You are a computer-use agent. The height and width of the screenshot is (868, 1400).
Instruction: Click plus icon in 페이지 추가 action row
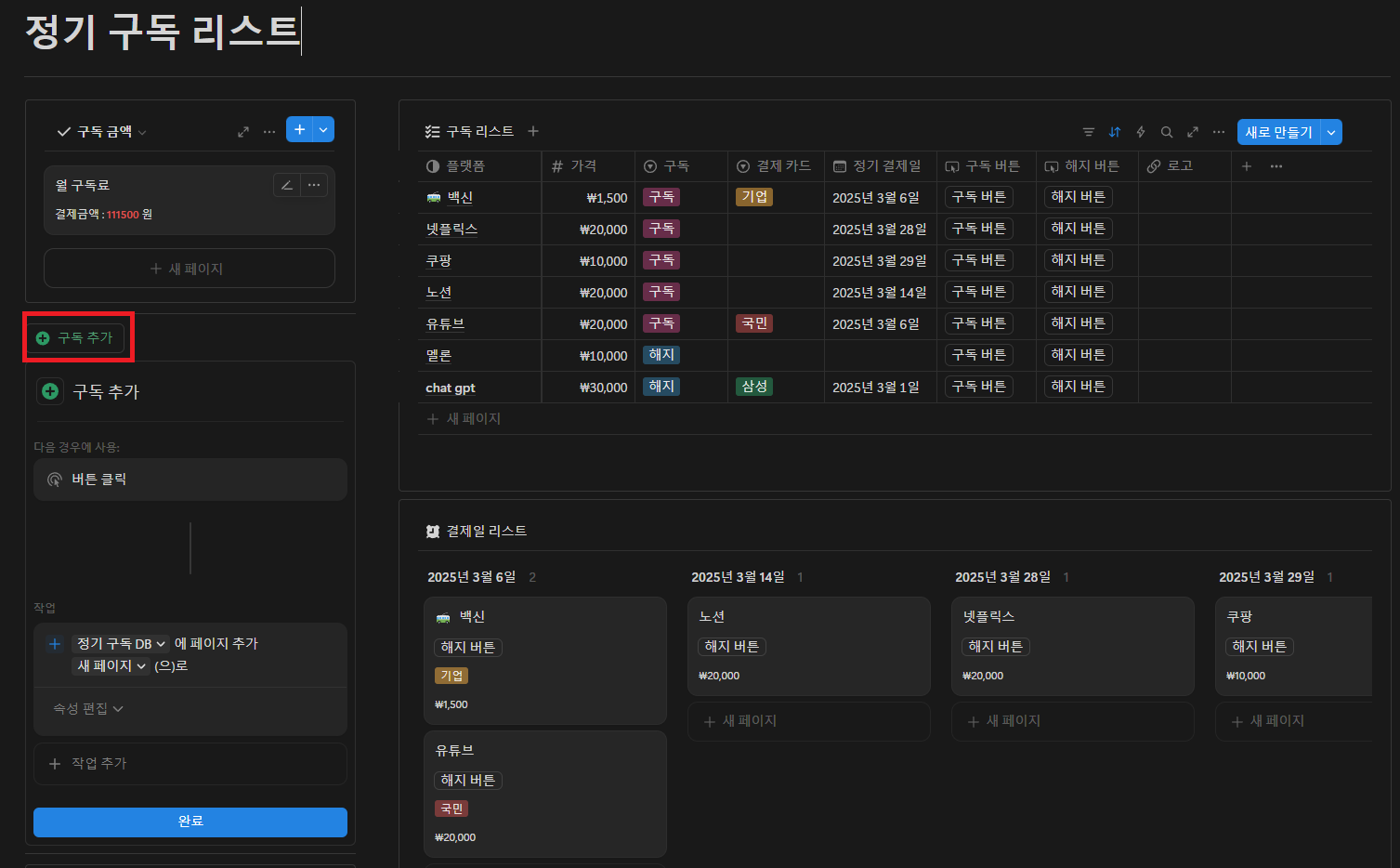coord(55,644)
